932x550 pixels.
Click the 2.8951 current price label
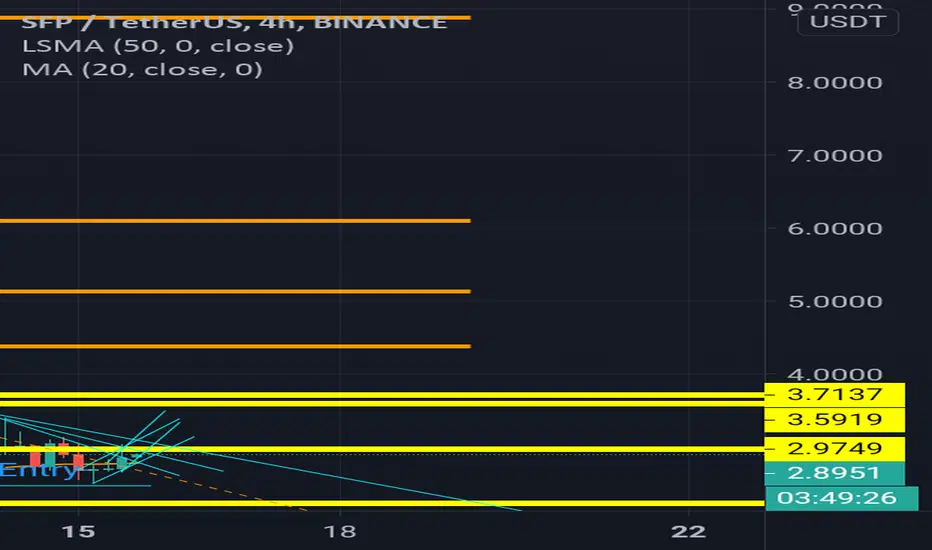point(835,473)
